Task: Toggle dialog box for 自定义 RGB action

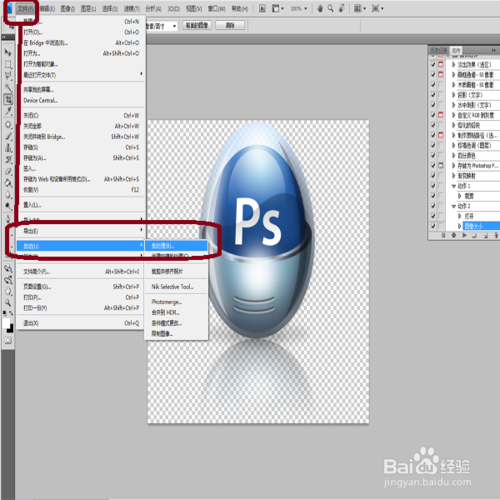Action: click(x=441, y=115)
